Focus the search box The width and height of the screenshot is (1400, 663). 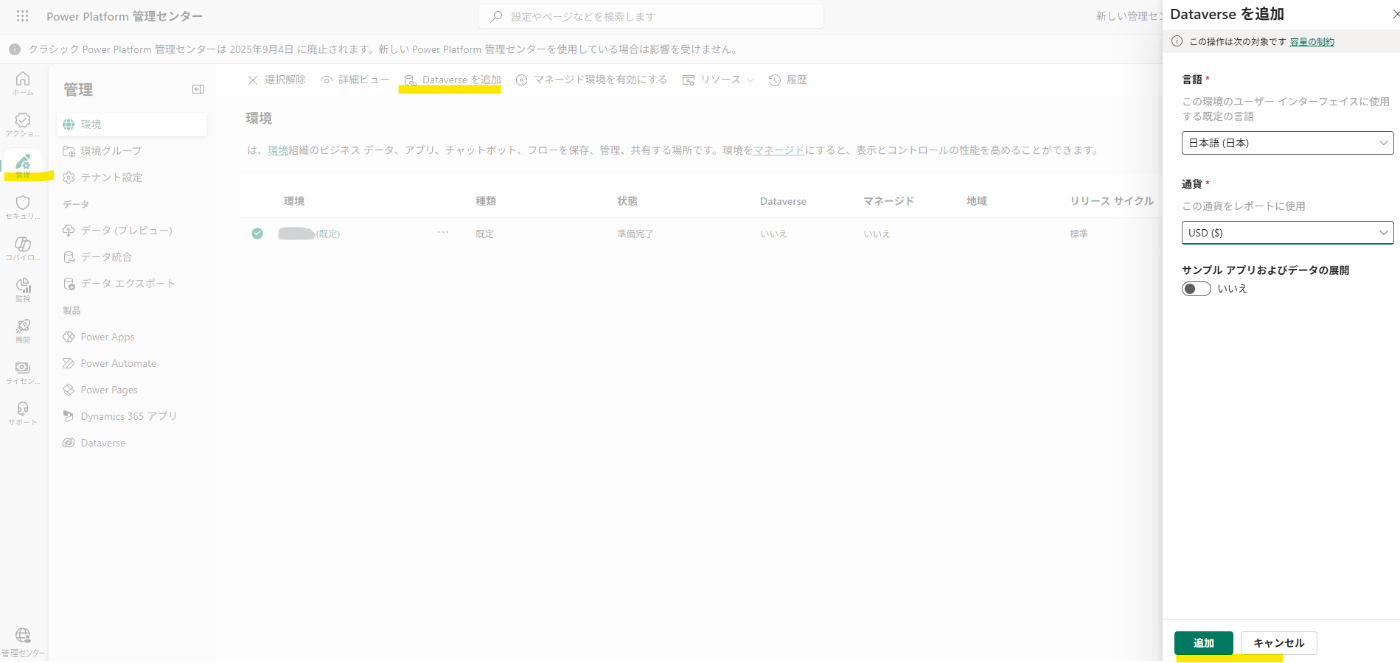pos(651,17)
